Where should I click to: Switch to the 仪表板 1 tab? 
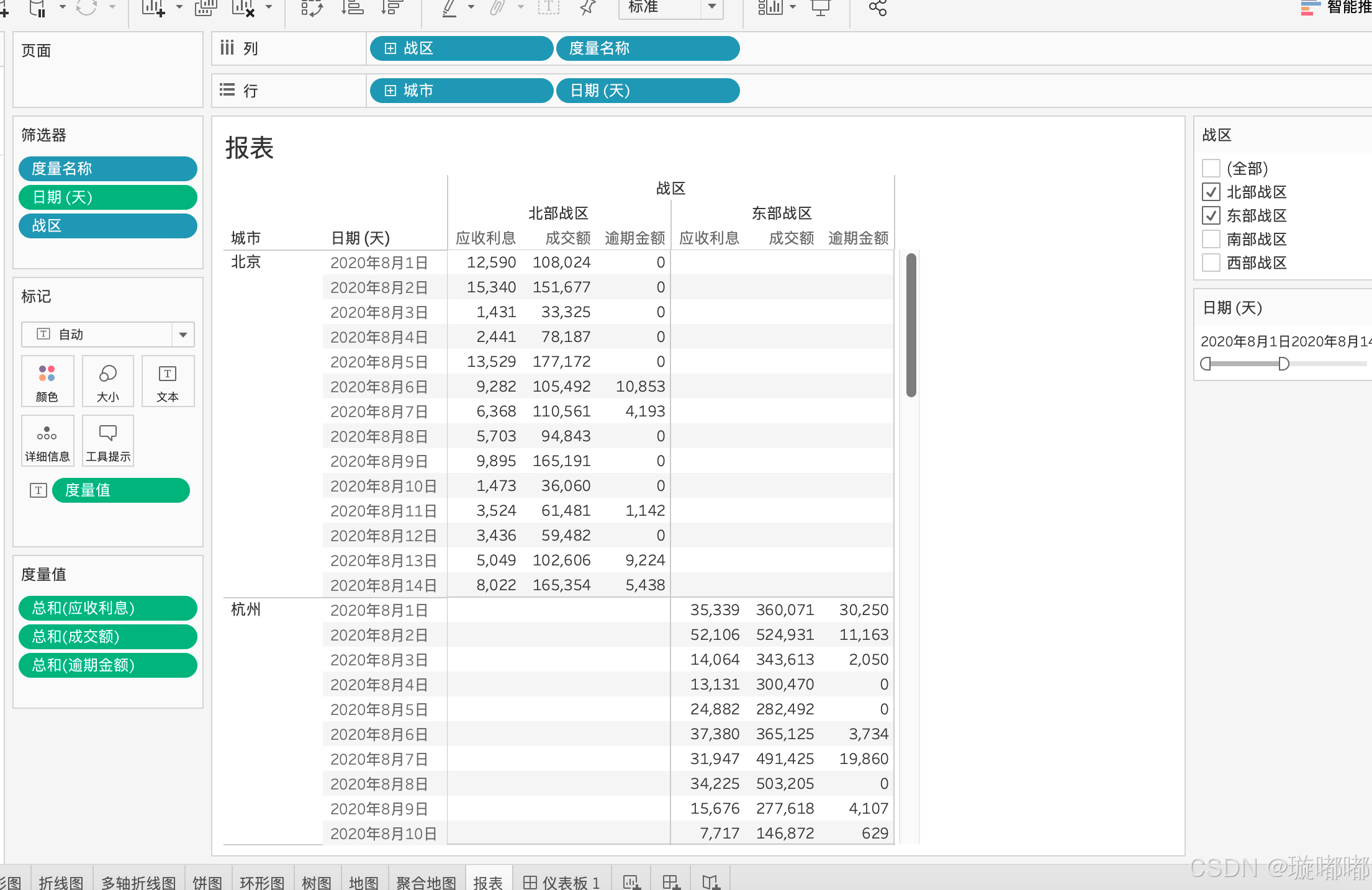[x=562, y=882]
